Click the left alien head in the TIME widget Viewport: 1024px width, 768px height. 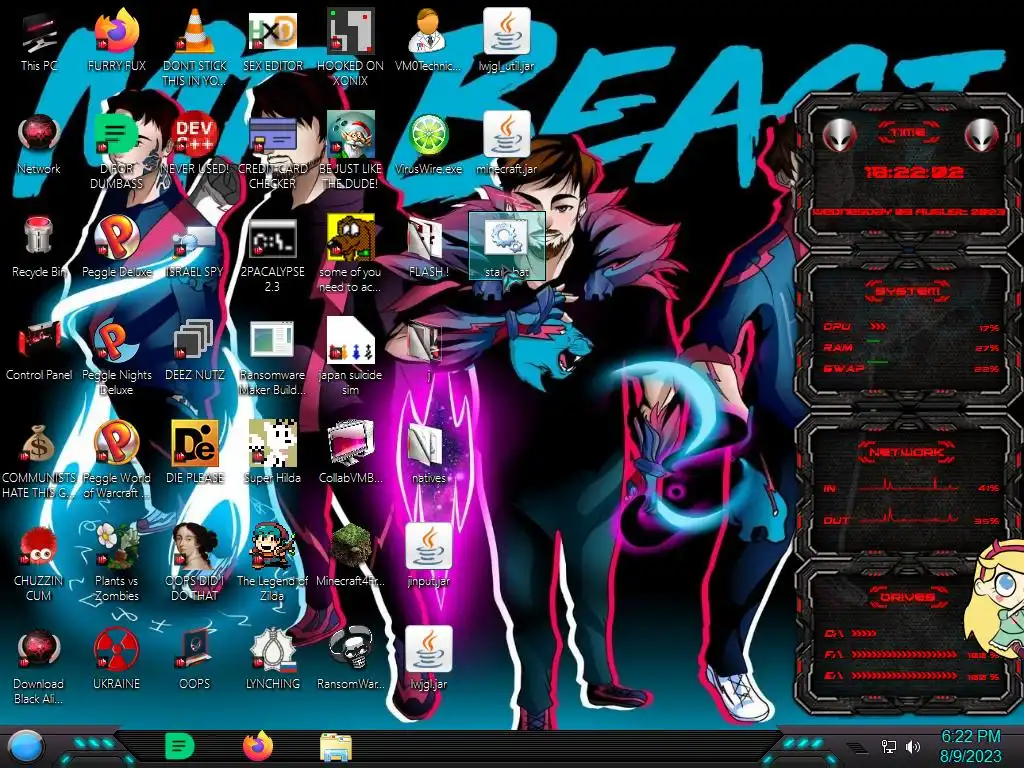839,136
